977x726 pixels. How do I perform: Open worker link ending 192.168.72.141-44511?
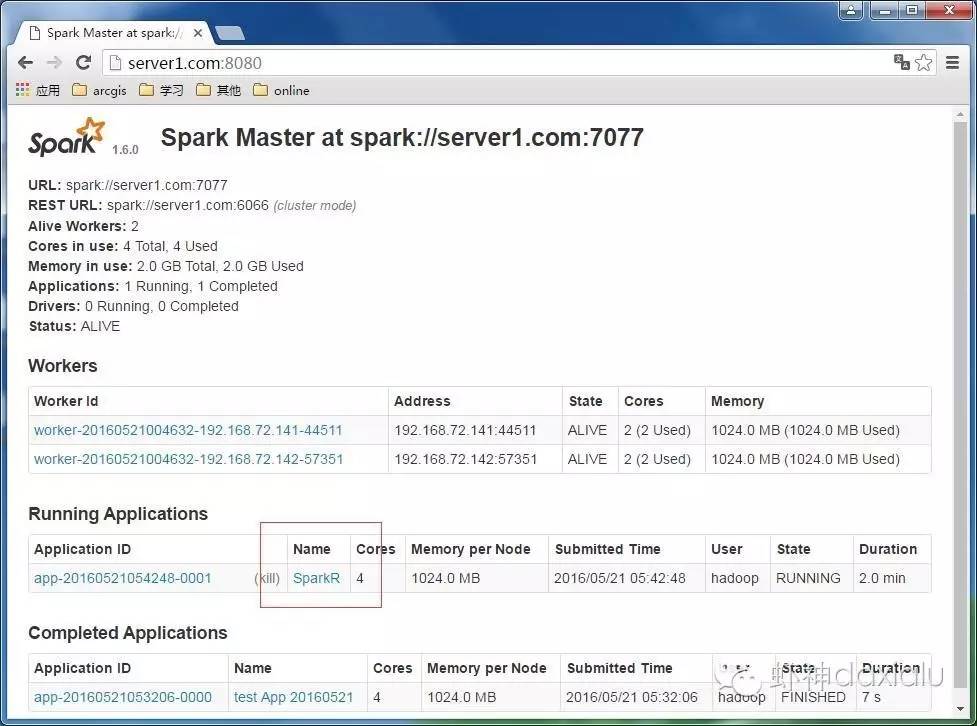[188, 430]
